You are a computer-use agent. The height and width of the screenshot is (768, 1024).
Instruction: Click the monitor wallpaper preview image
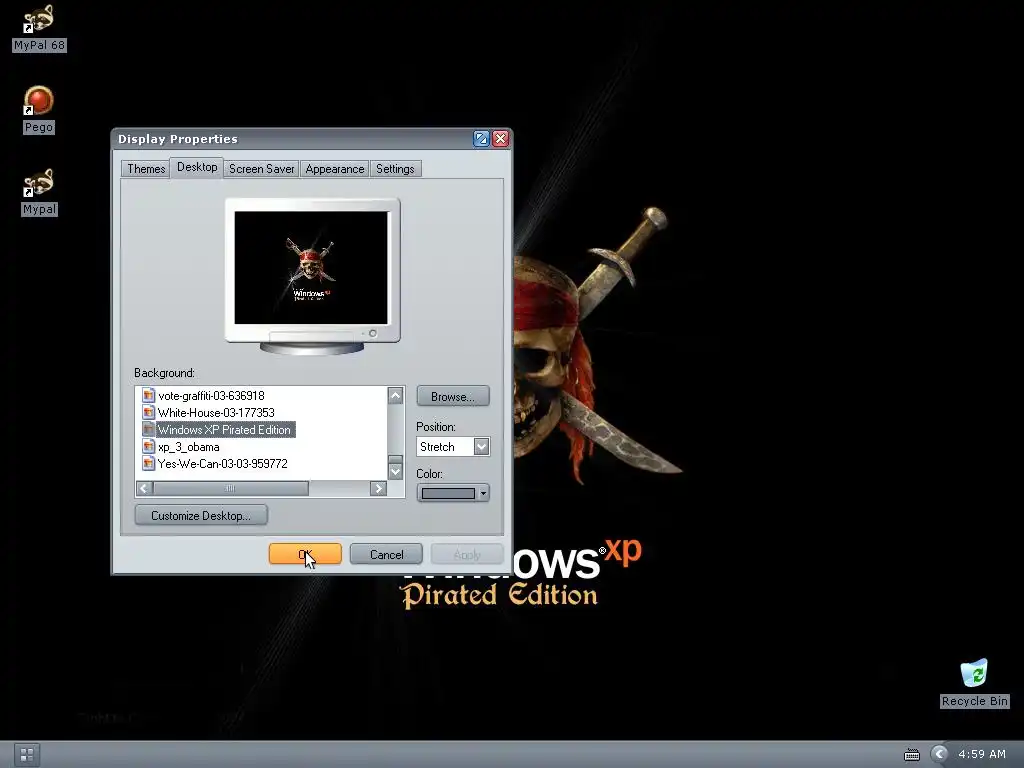[311, 268]
